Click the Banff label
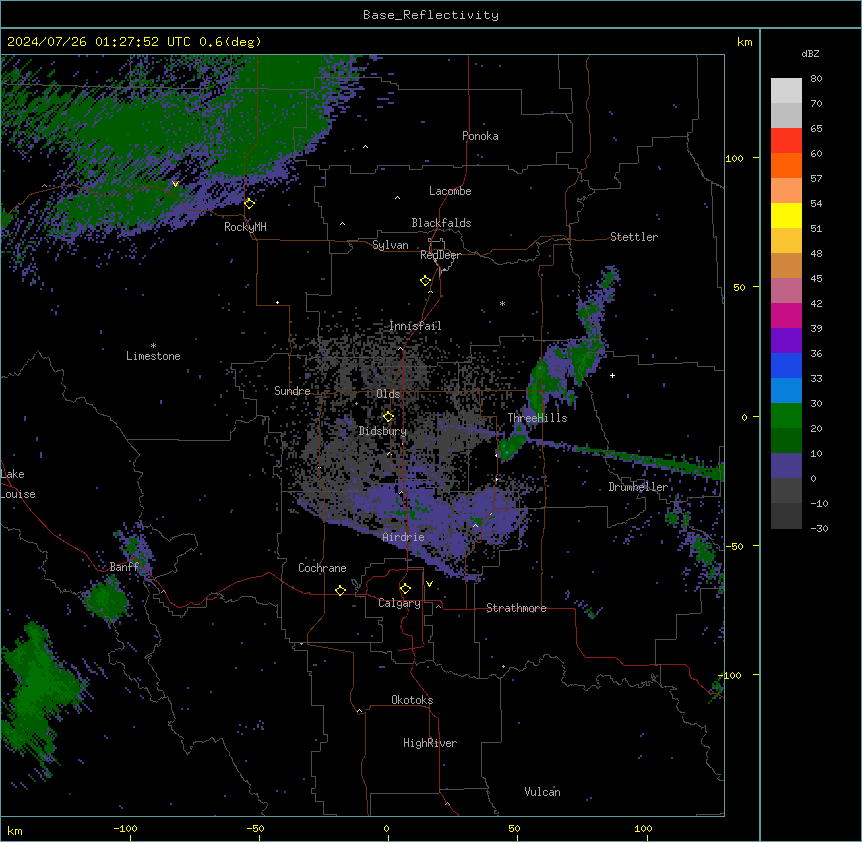Screen dimensions: 862x842 pyautogui.click(x=124, y=567)
